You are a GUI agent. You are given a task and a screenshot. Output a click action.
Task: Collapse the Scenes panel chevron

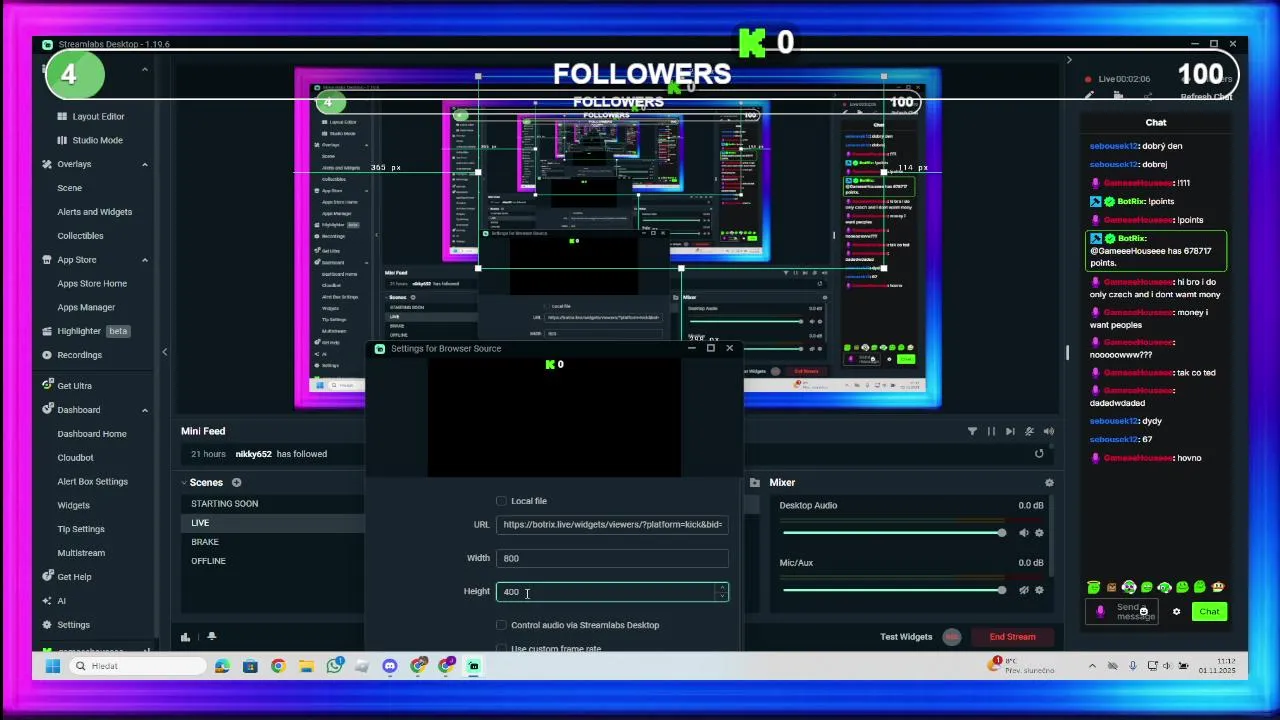(x=184, y=483)
